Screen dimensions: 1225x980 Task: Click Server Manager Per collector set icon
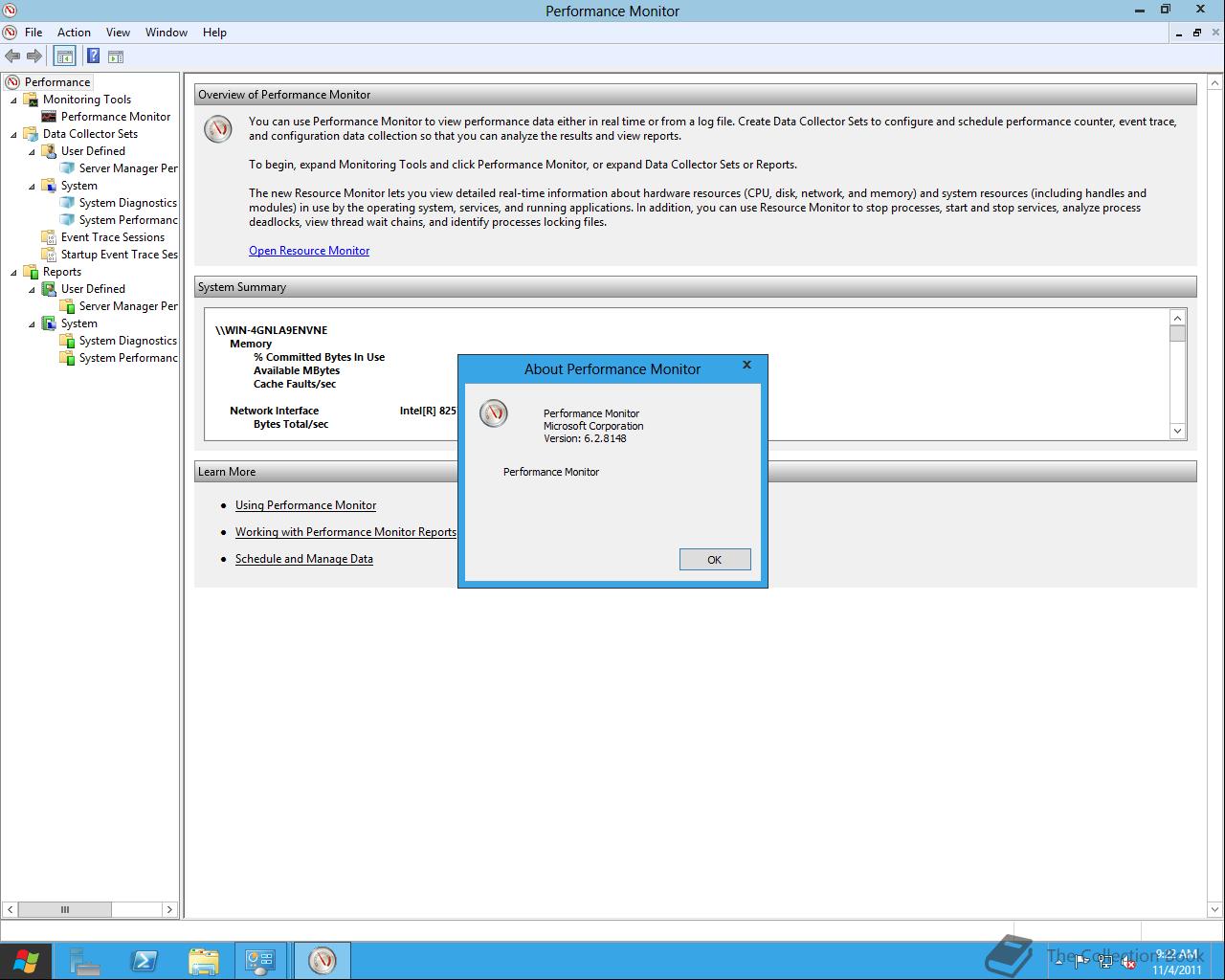pyautogui.click(x=67, y=168)
